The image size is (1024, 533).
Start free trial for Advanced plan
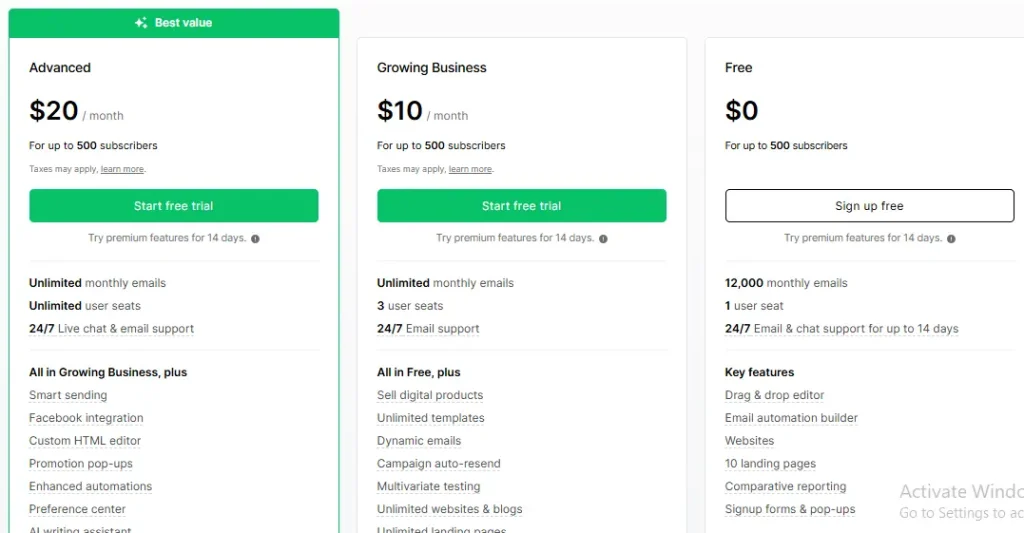[x=174, y=206]
